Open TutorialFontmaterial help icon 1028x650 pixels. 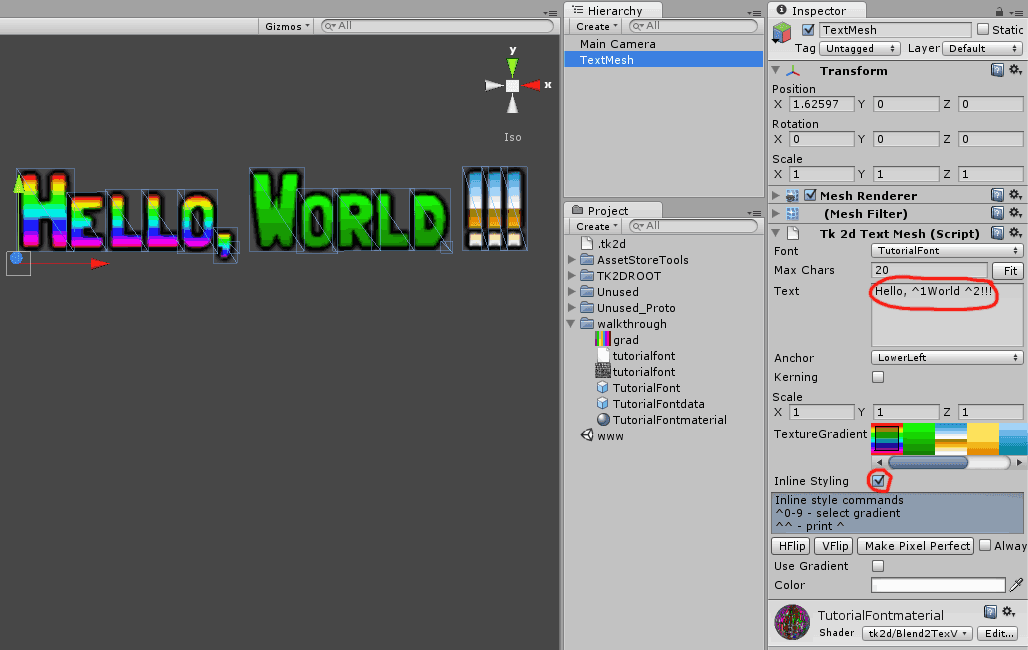[990, 612]
